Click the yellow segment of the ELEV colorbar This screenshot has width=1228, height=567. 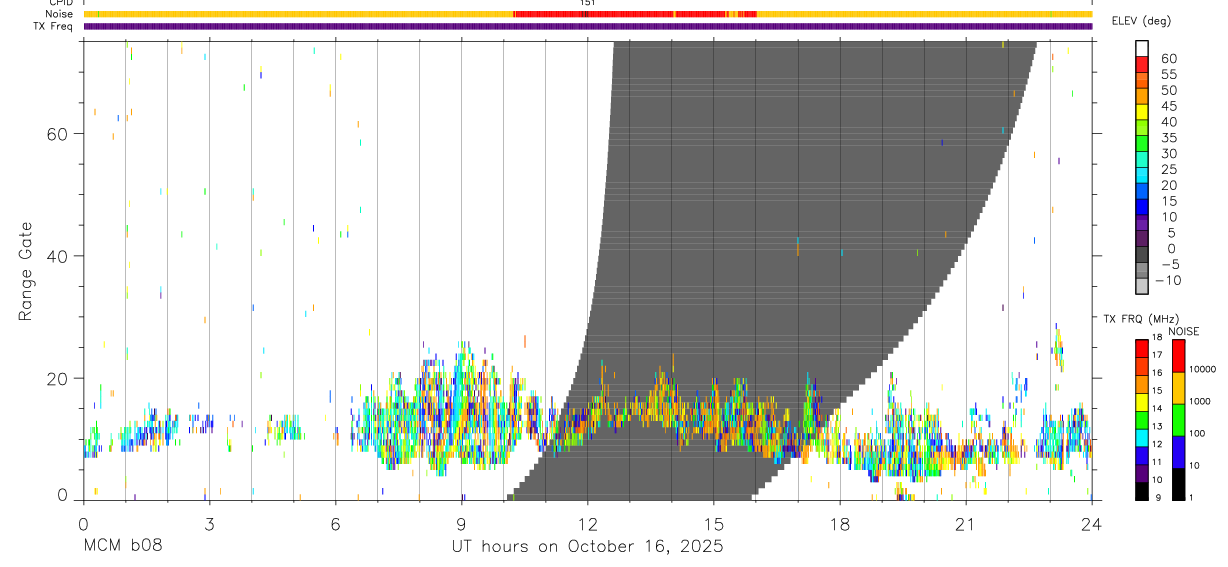tap(1141, 113)
